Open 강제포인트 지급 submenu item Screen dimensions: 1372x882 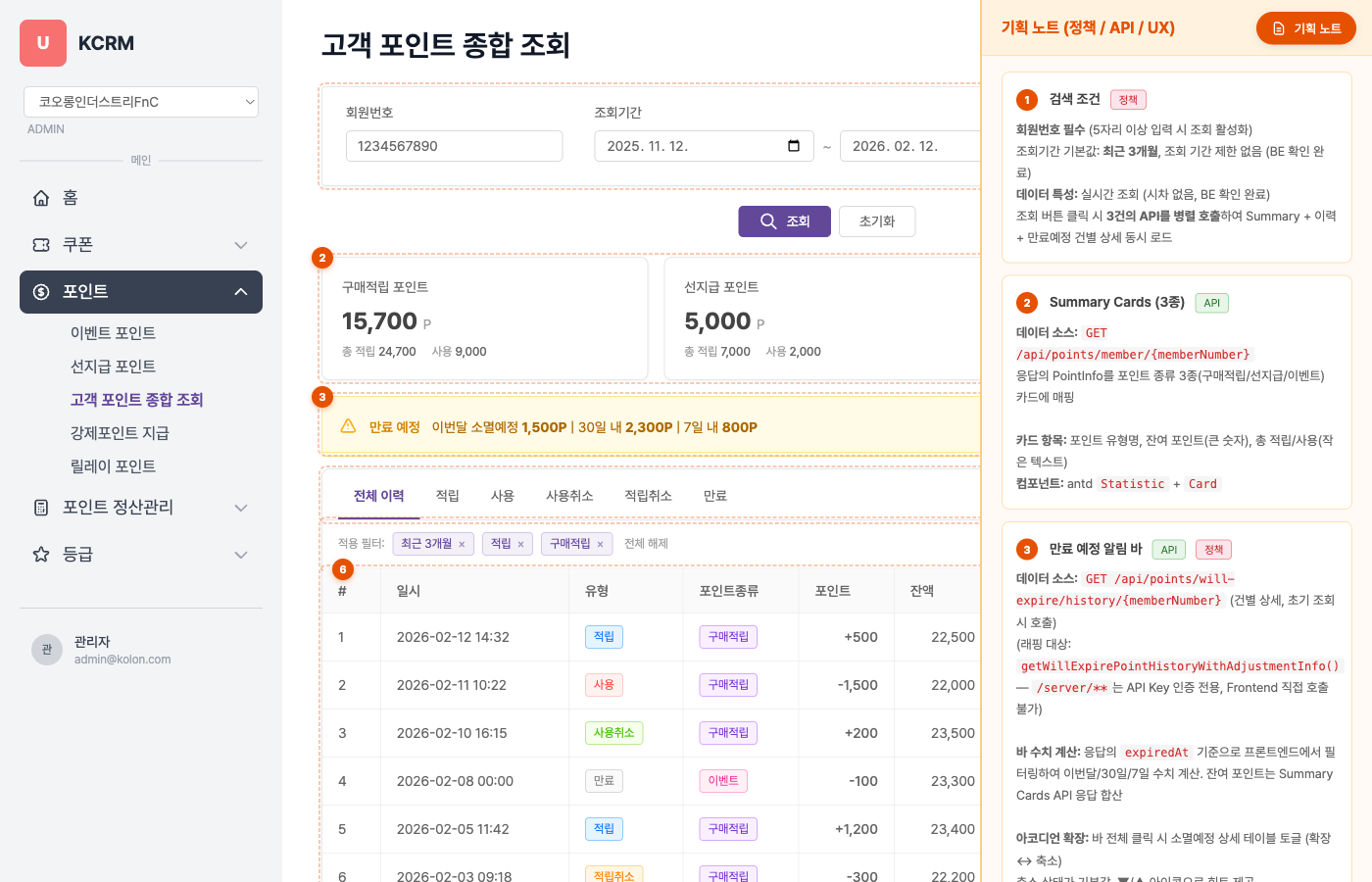coord(120,433)
